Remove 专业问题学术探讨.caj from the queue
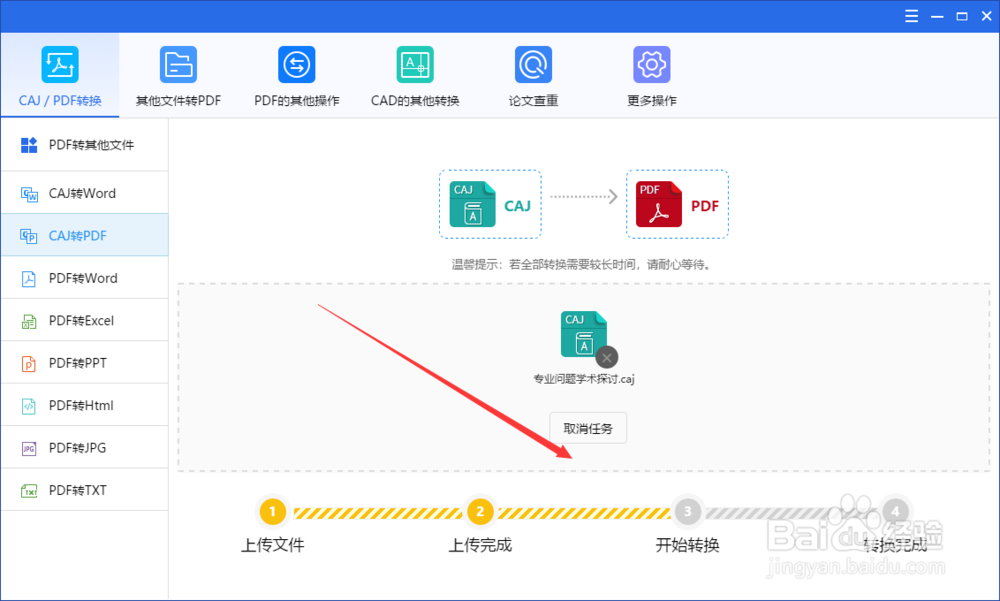 [x=606, y=357]
